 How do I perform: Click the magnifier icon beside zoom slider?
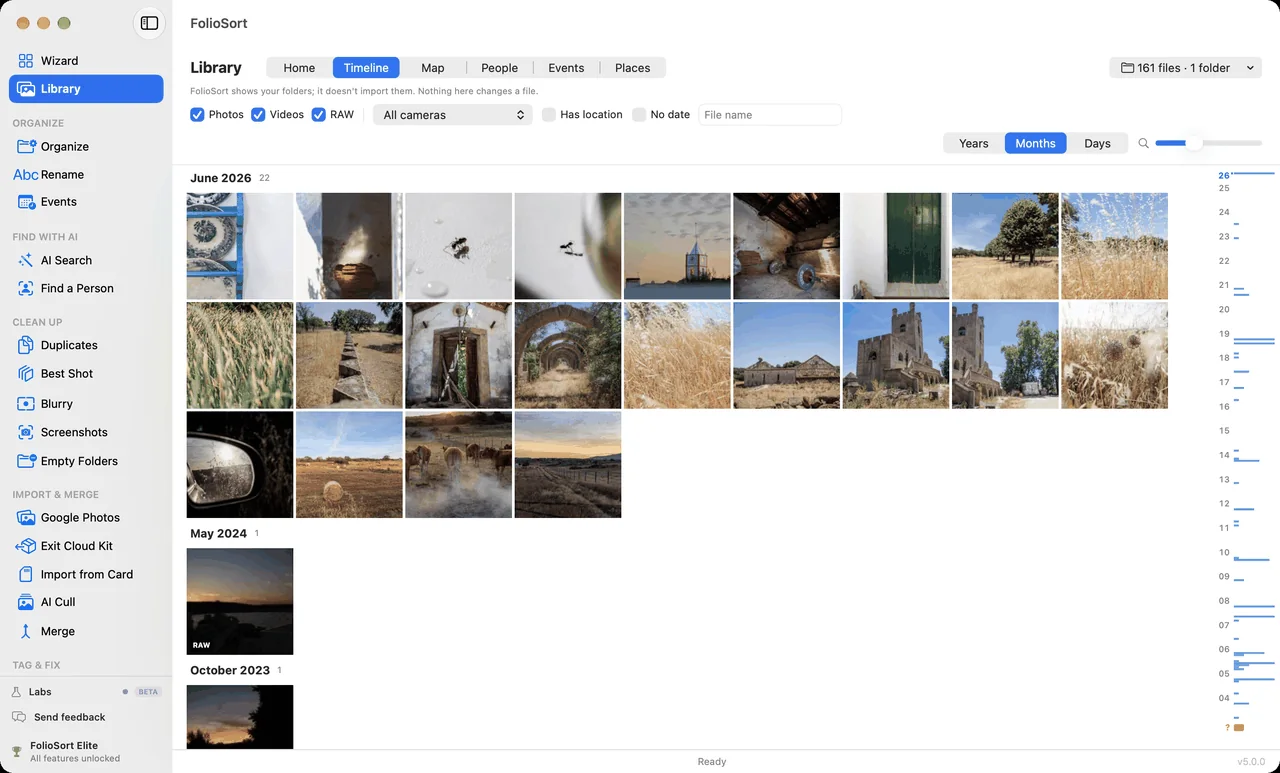1144,143
